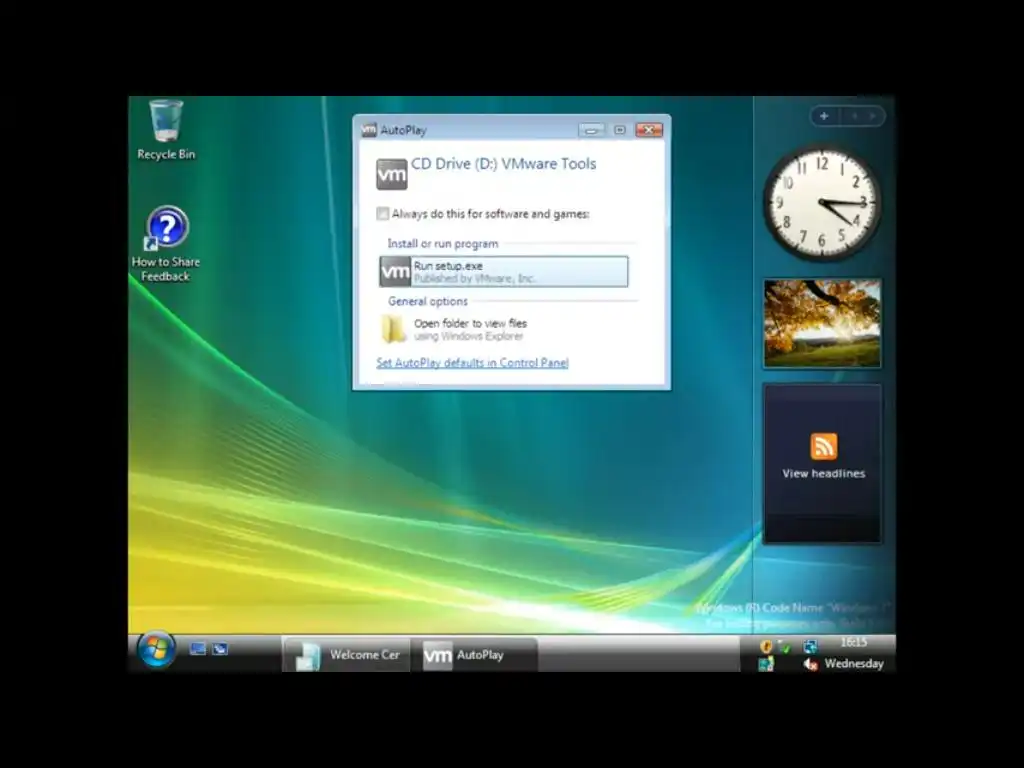1024x768 pixels.
Task: Open the Windows Start orb
Action: point(156,650)
